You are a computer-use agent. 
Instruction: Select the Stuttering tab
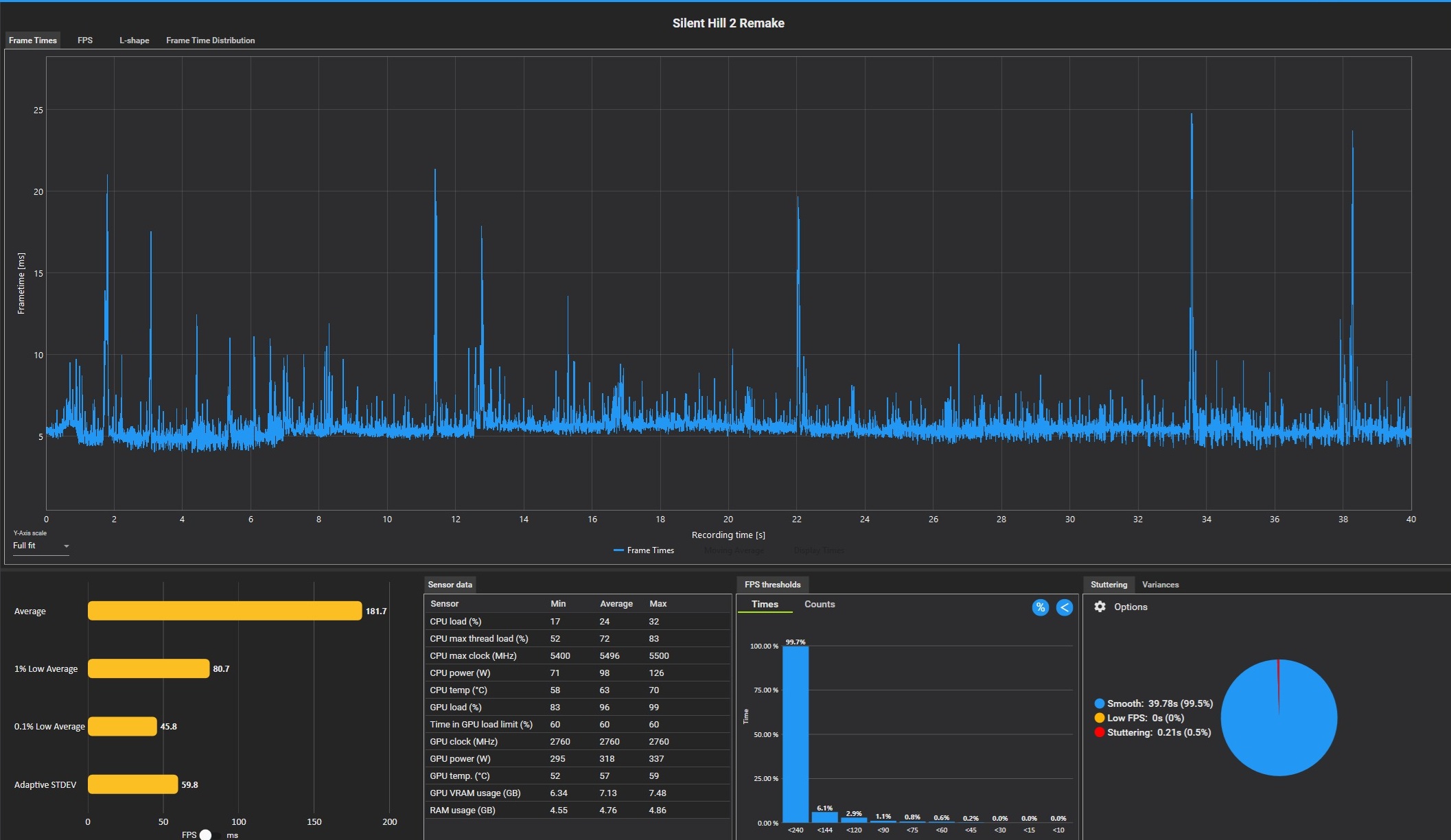(1108, 585)
